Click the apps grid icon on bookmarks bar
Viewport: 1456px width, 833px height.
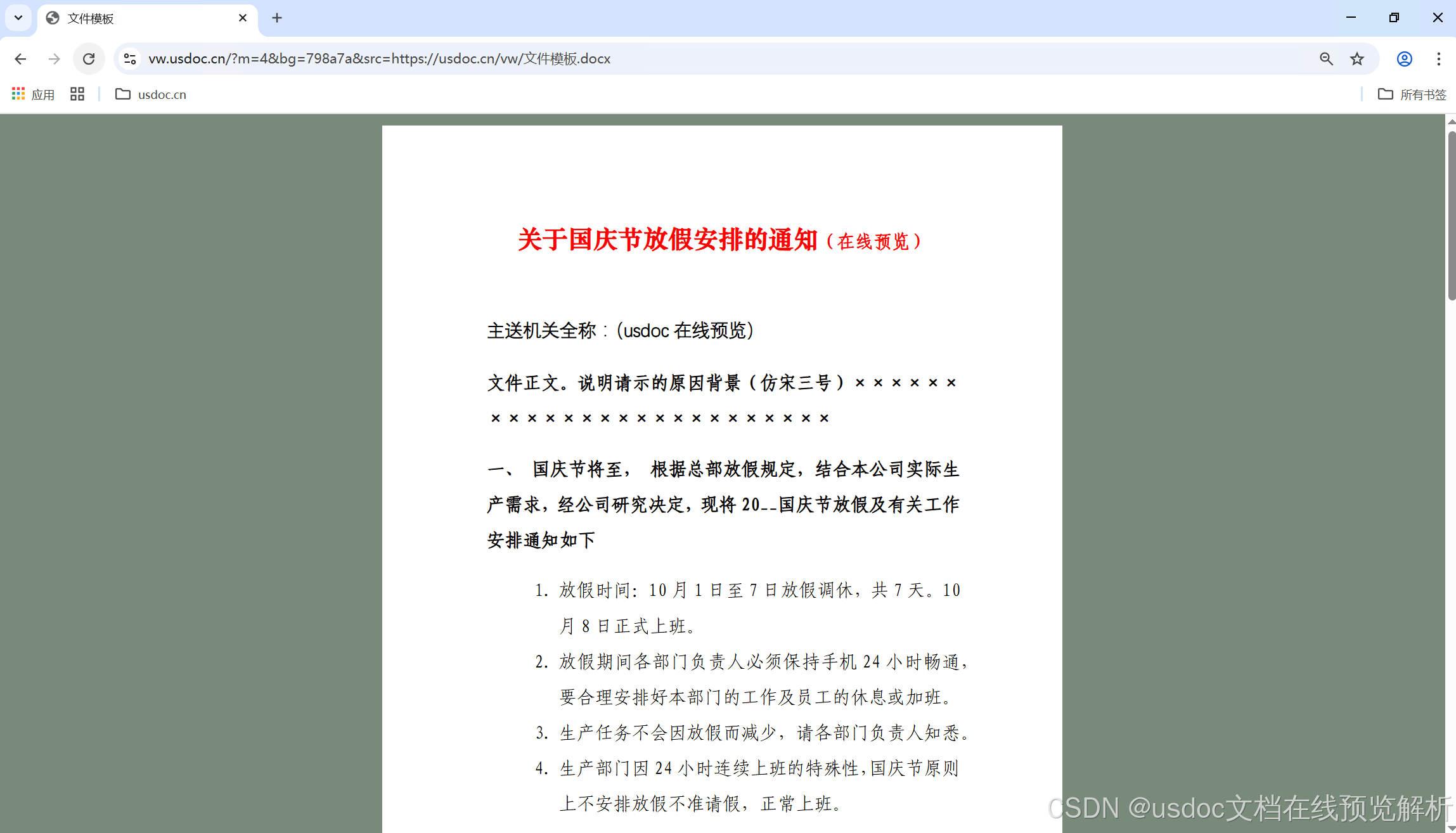tap(77, 94)
